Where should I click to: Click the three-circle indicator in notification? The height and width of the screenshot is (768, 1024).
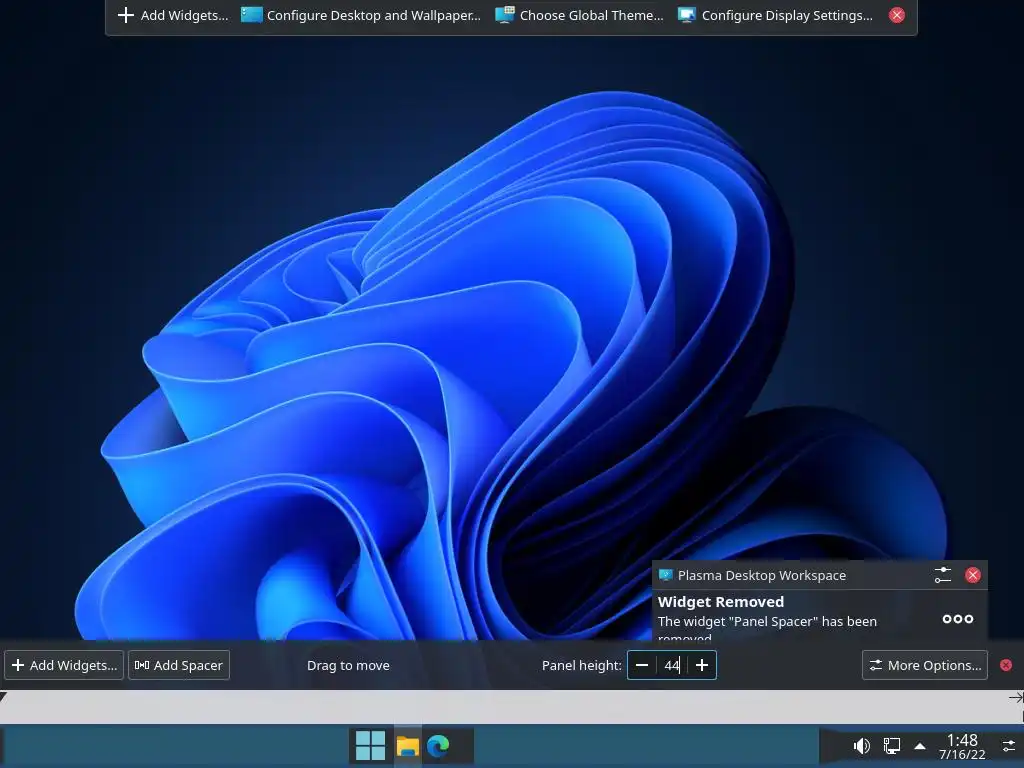pyautogui.click(x=958, y=618)
